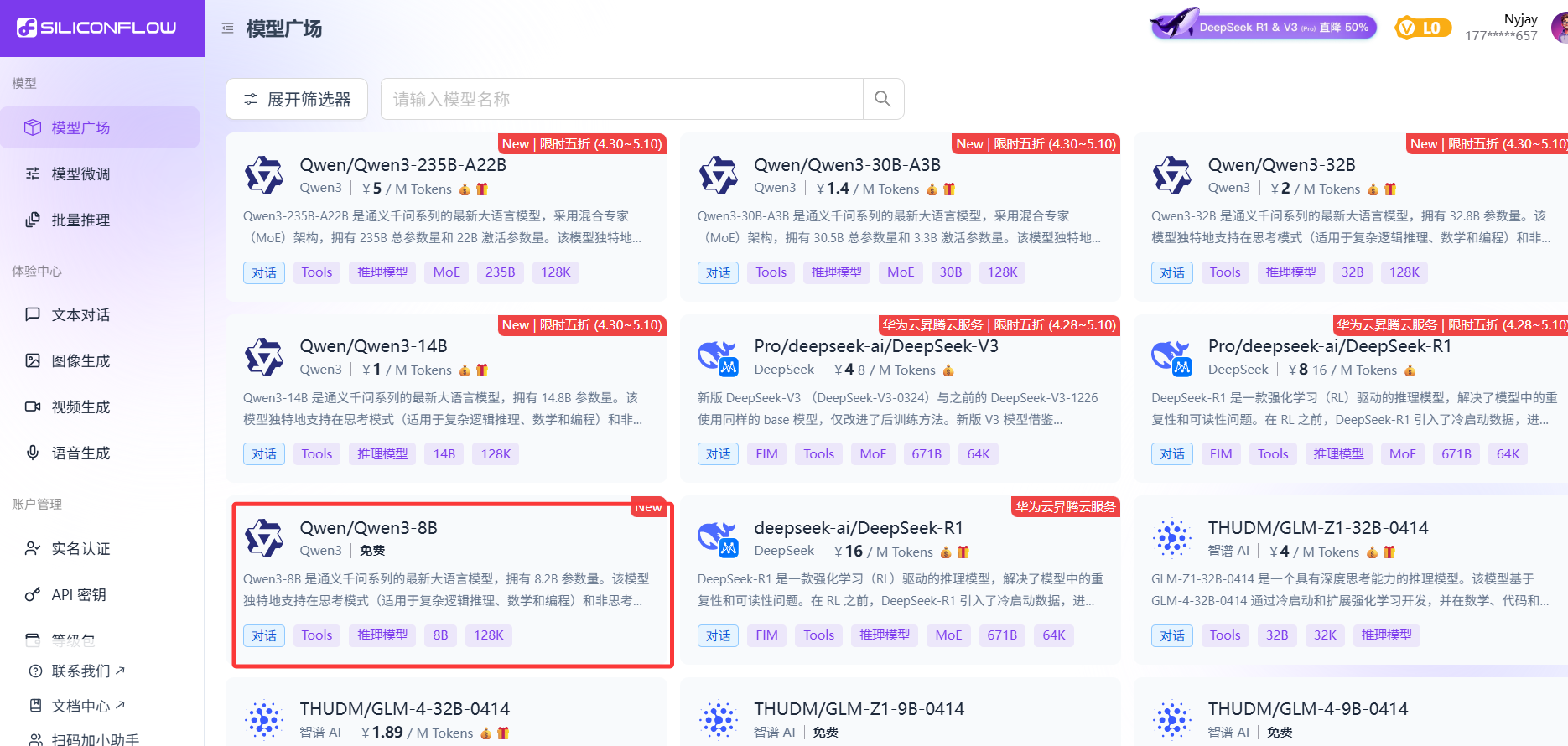Expand the filter panel (展开筛选器)

(297, 99)
